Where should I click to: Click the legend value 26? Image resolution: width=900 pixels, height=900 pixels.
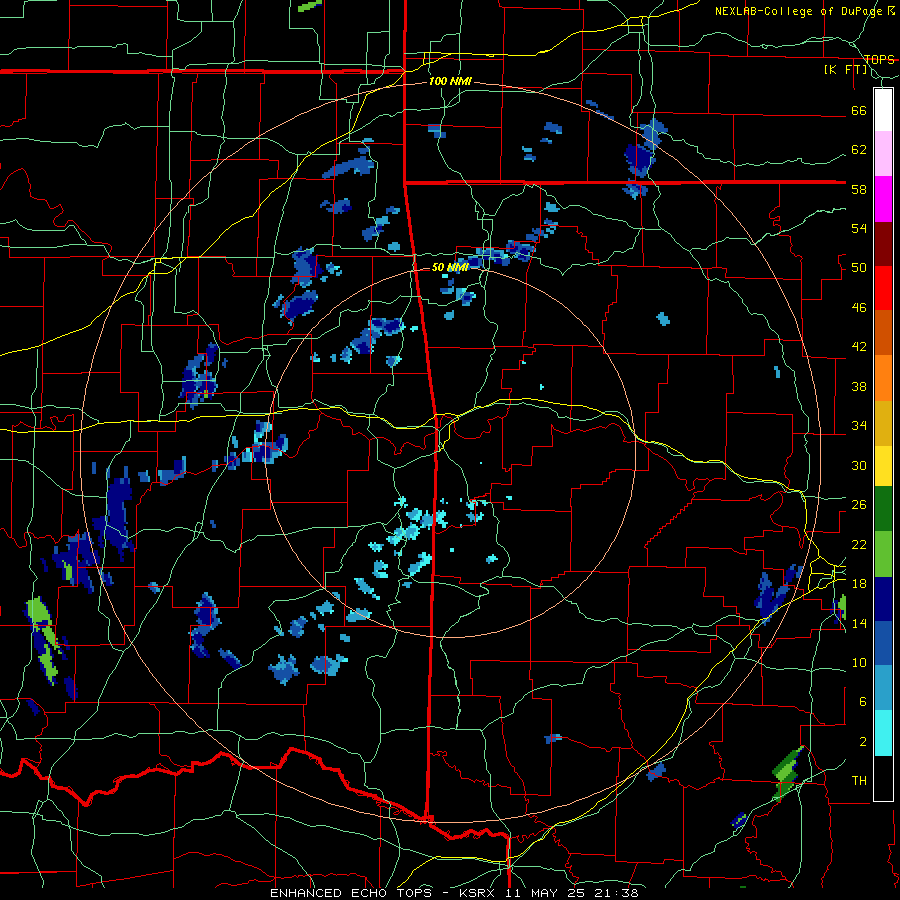pyautogui.click(x=859, y=504)
